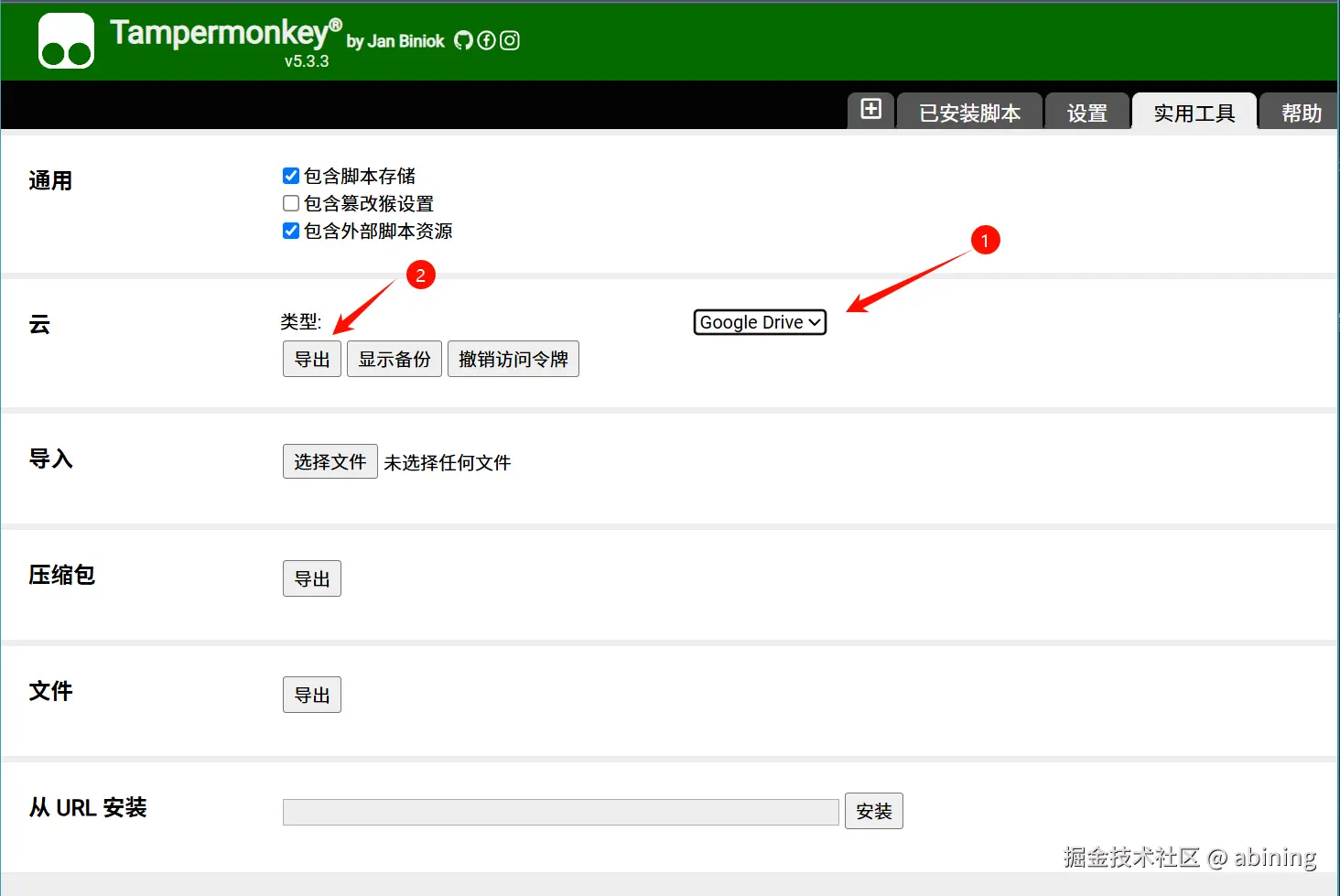This screenshot has height=896, width=1340.
Task: Click the Tampermonkey title text
Action: 225,33
